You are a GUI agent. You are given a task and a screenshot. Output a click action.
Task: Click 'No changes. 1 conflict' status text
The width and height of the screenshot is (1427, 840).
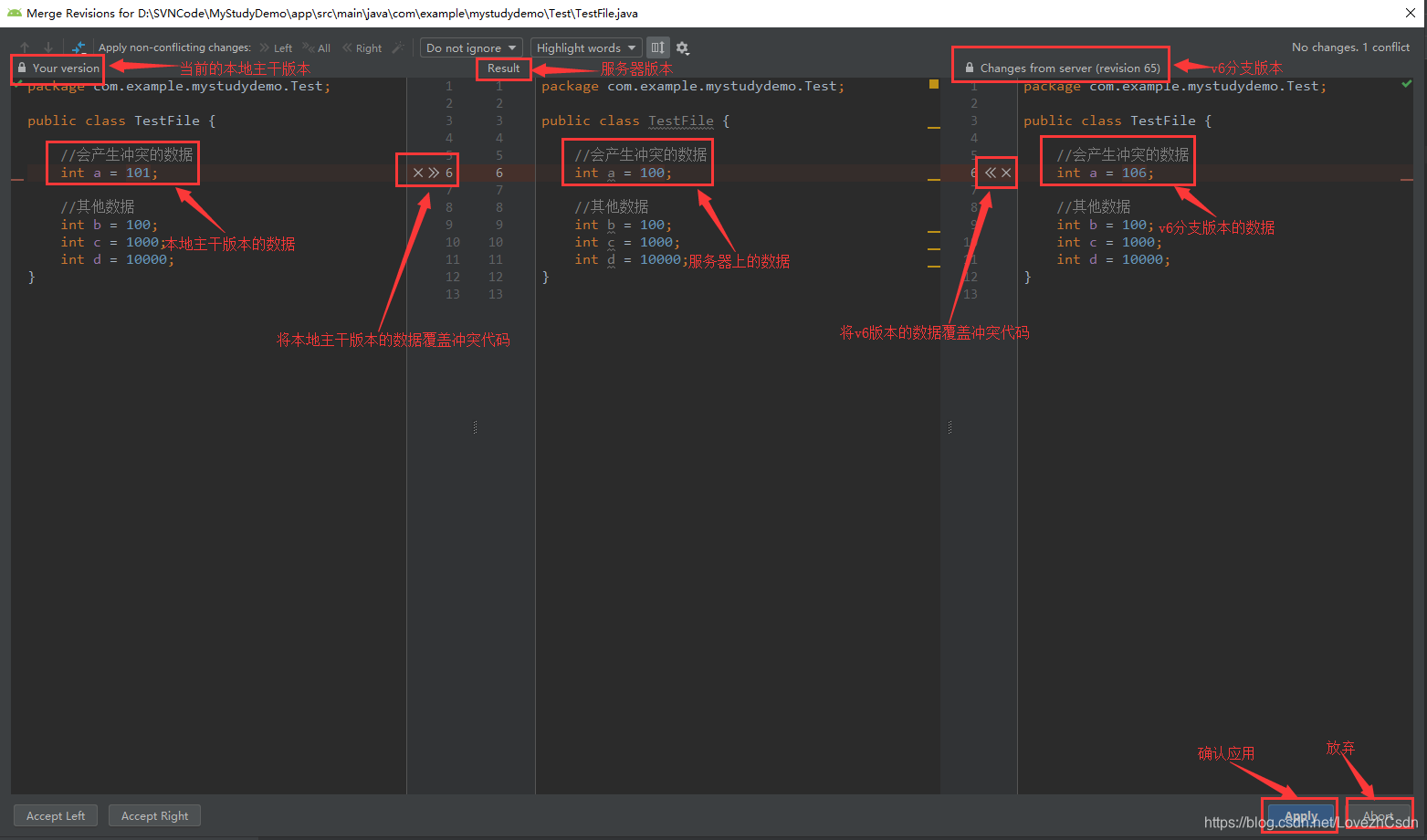point(1350,47)
